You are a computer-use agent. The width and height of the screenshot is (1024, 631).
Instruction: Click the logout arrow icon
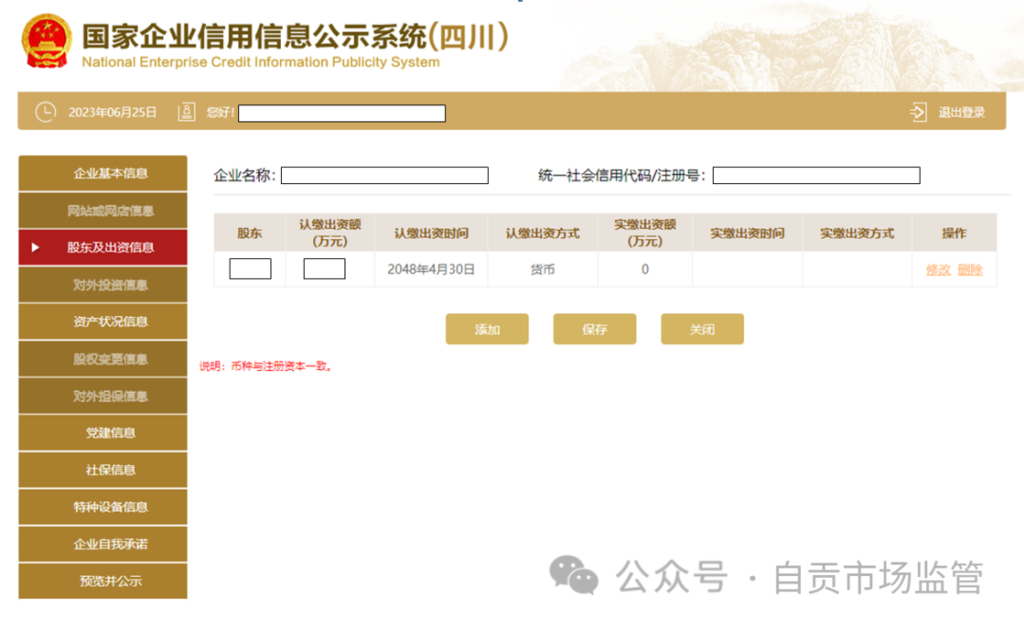918,112
